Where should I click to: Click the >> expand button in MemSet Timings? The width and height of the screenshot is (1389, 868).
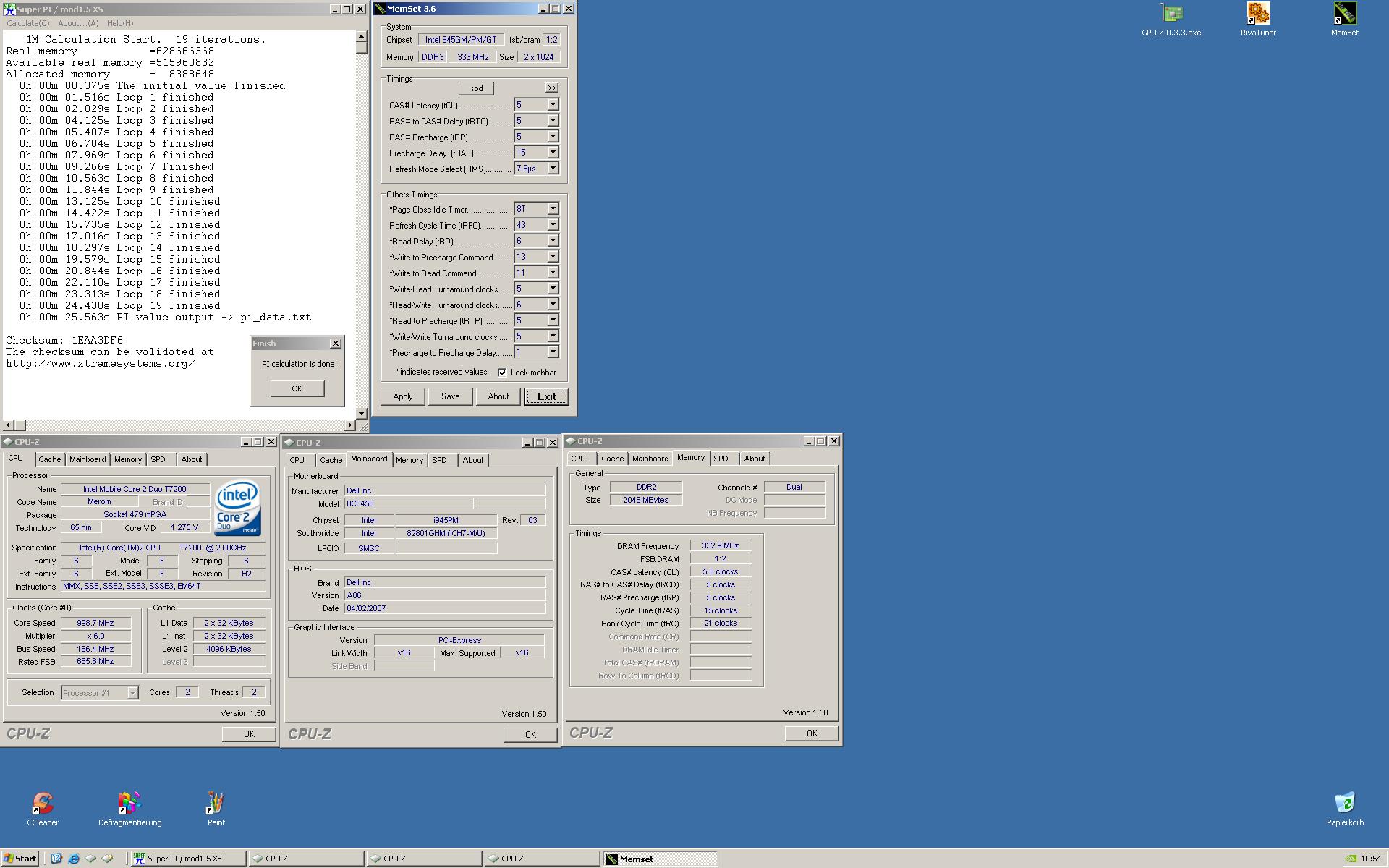551,88
